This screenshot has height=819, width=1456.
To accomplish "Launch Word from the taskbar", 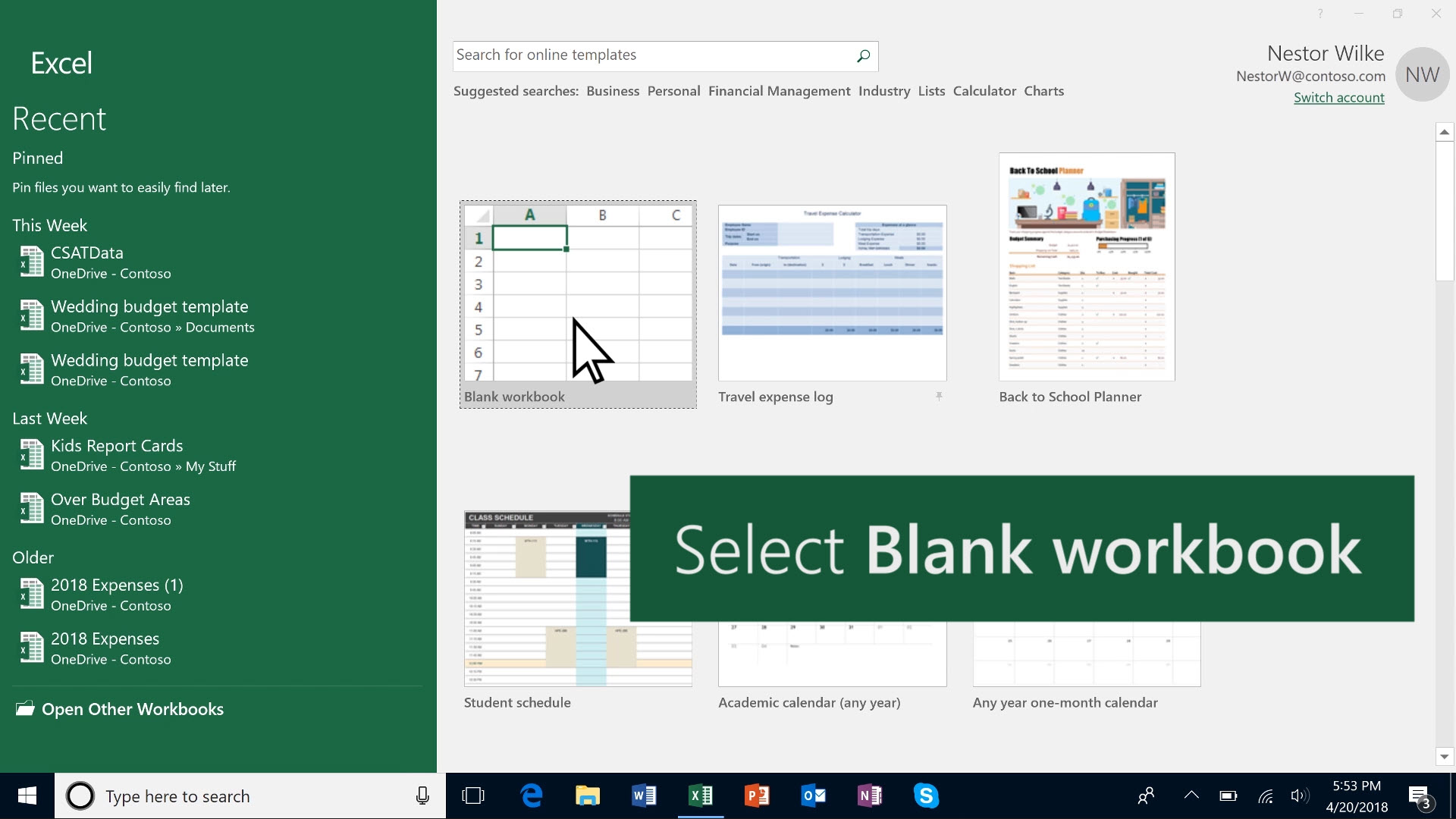I will (644, 795).
